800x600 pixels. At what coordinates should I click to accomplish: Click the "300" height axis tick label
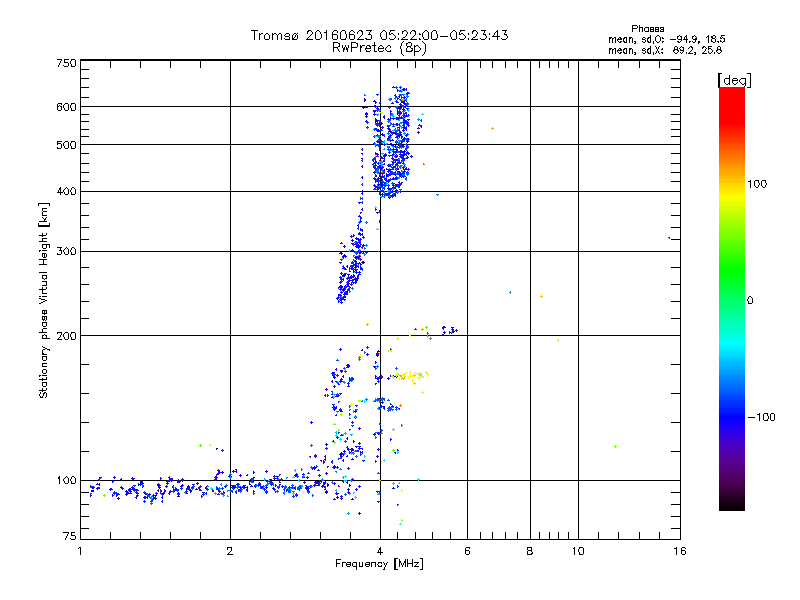pos(66,252)
